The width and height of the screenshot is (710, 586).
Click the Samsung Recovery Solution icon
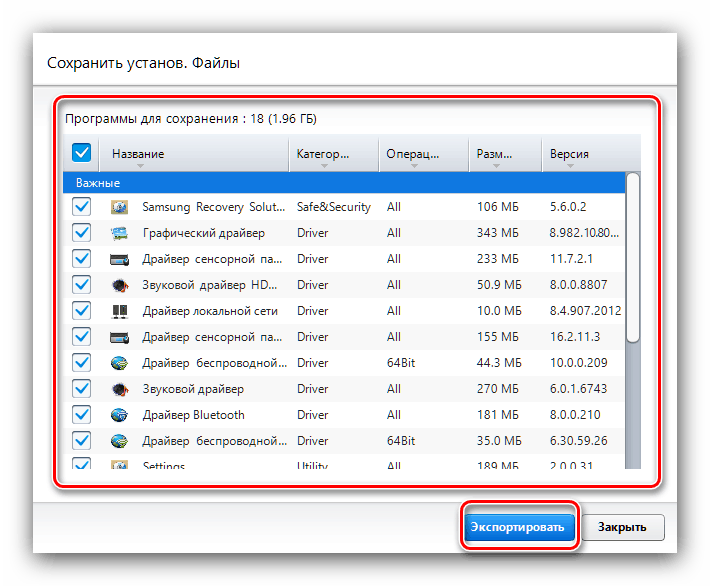[x=120, y=207]
